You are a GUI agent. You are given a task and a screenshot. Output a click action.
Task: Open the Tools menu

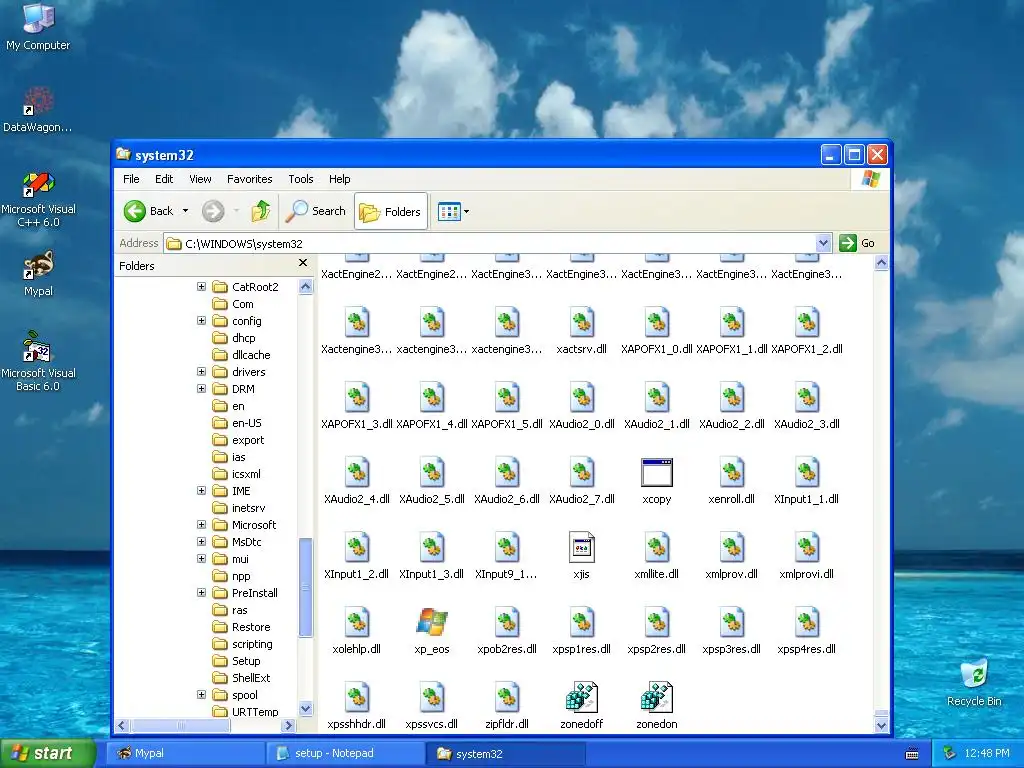click(x=300, y=179)
